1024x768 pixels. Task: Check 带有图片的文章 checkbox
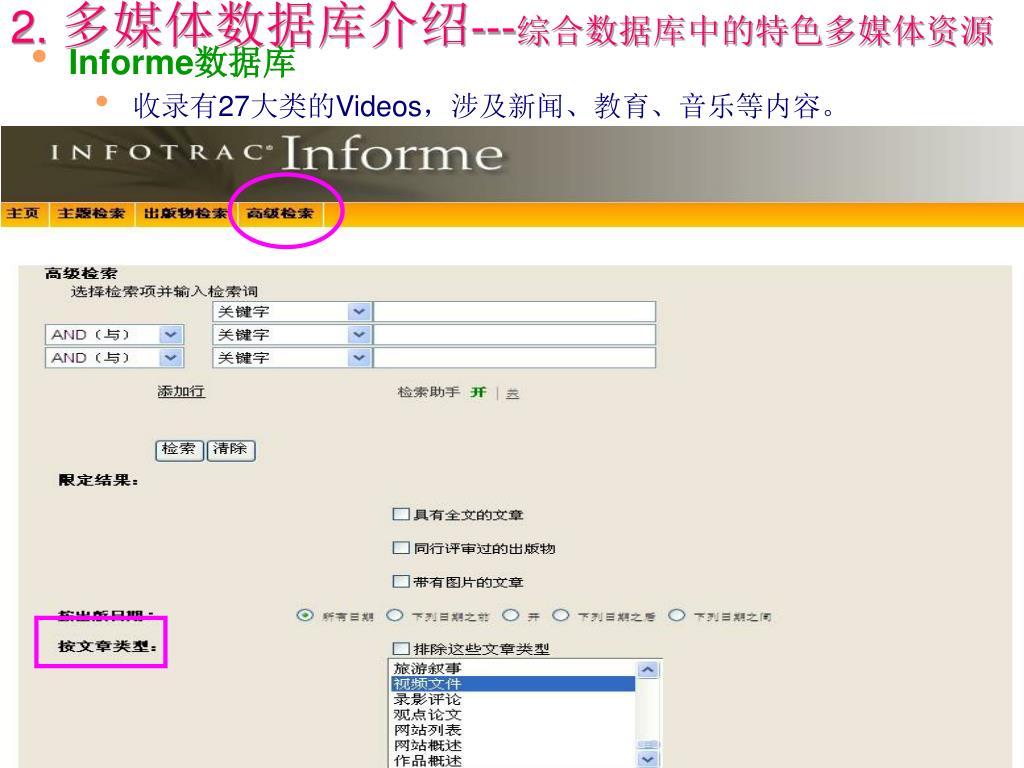tap(400, 581)
